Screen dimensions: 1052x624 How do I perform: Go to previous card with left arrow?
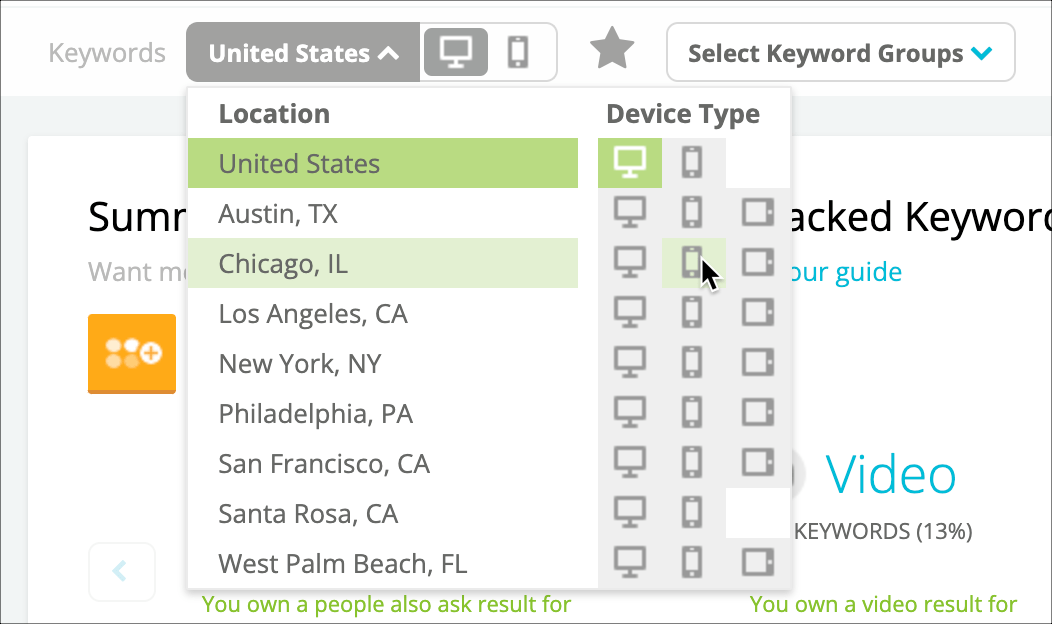coord(121,571)
